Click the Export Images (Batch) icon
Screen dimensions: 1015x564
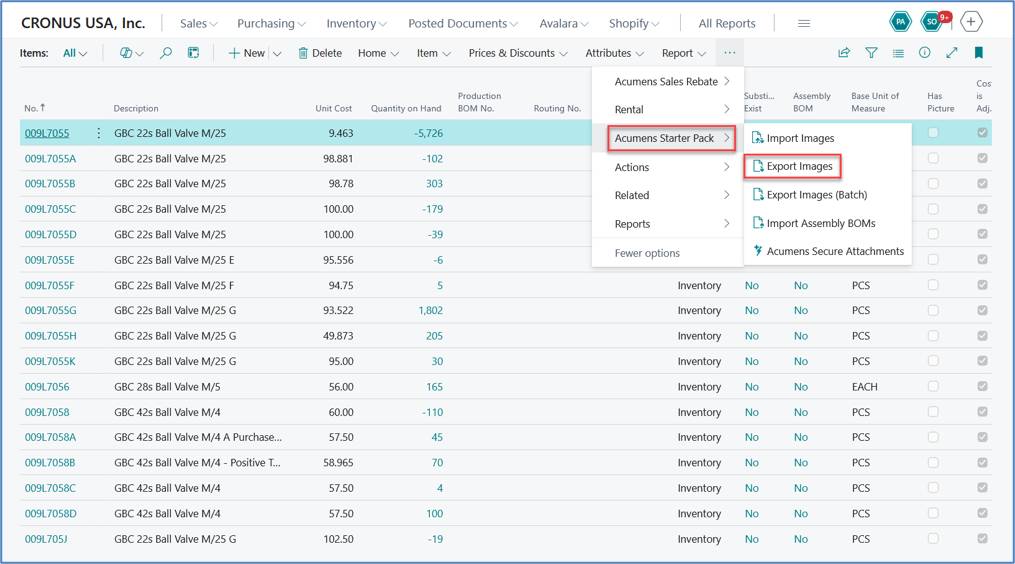click(x=757, y=194)
